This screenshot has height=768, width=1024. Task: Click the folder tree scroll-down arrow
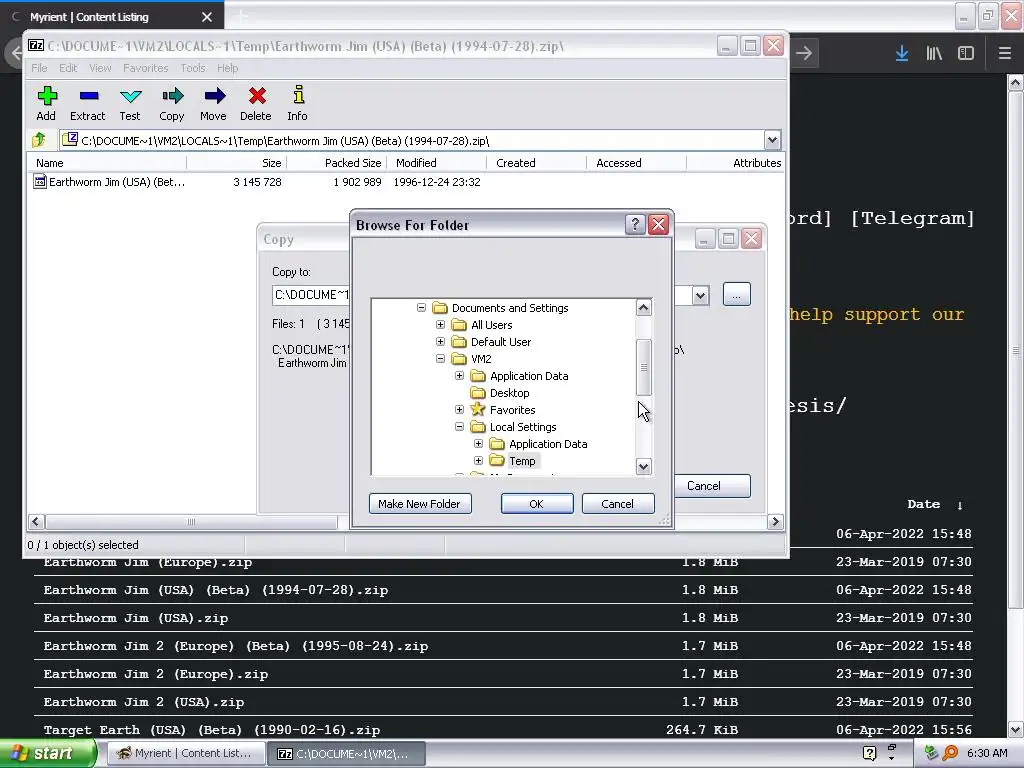pos(644,466)
